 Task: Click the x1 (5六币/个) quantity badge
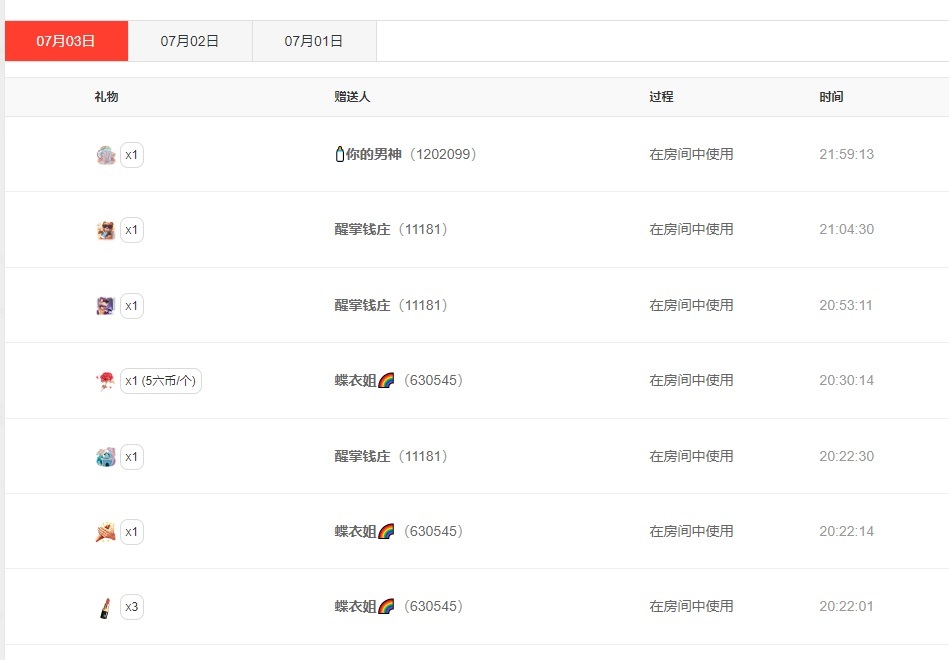click(x=161, y=381)
